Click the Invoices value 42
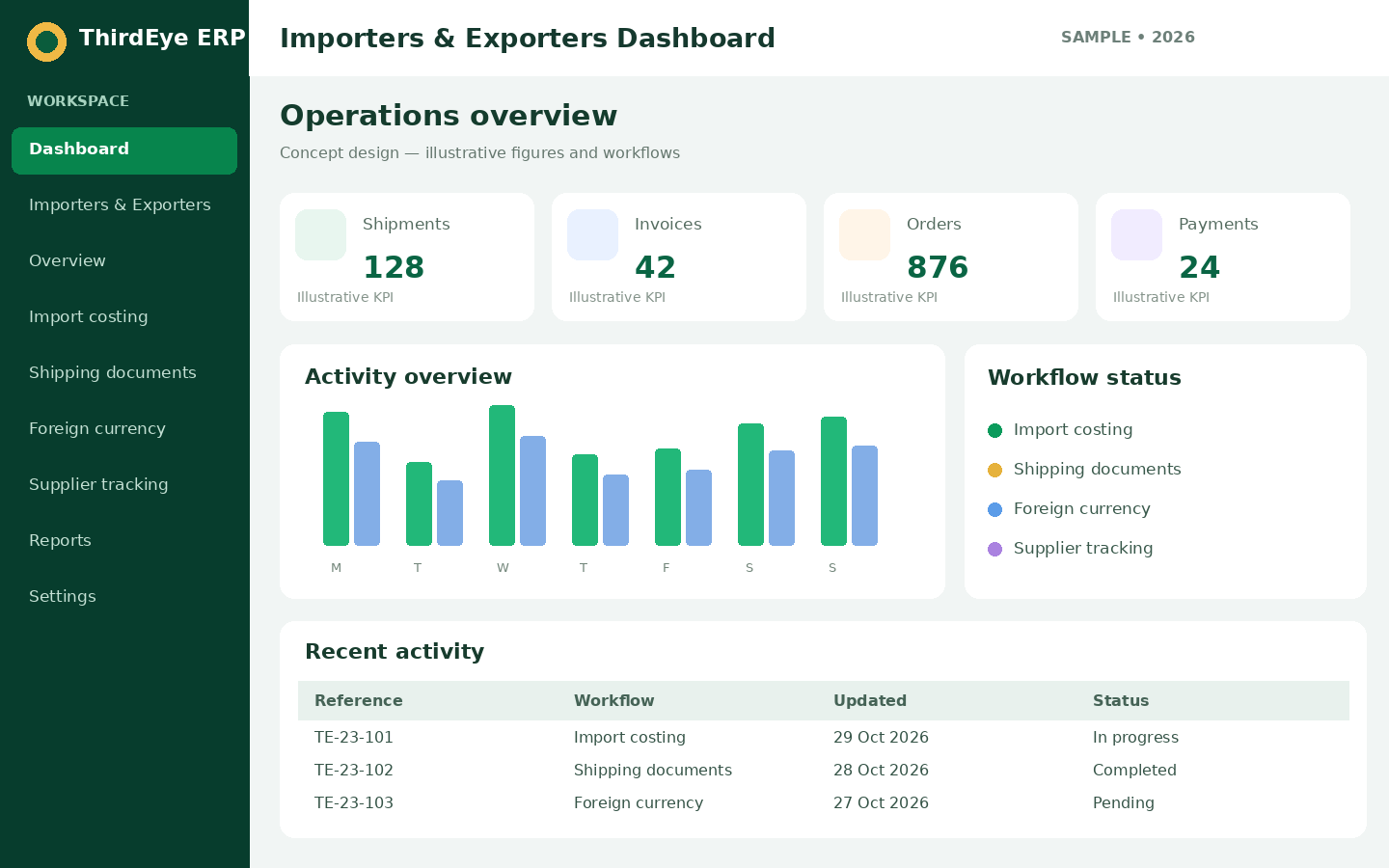Viewport: 1389px width, 868px height. point(655,267)
